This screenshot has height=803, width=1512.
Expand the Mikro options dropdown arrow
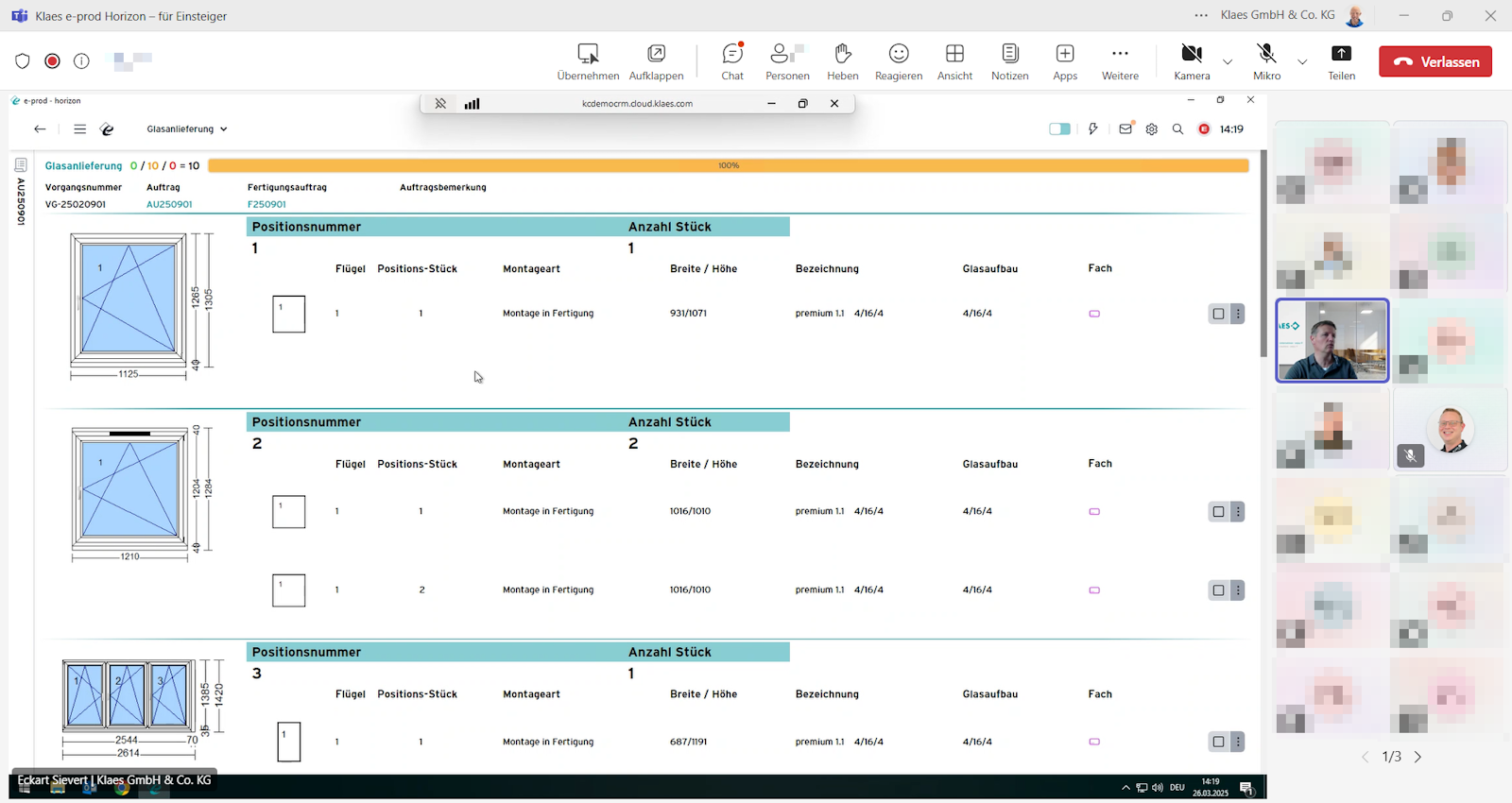click(1302, 62)
